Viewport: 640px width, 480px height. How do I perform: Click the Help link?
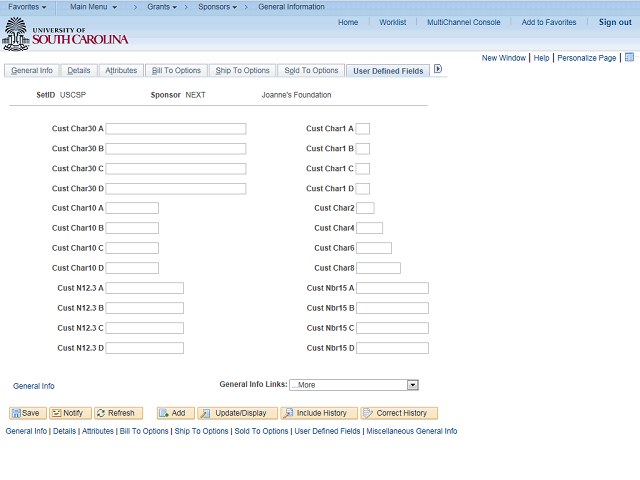(x=541, y=58)
